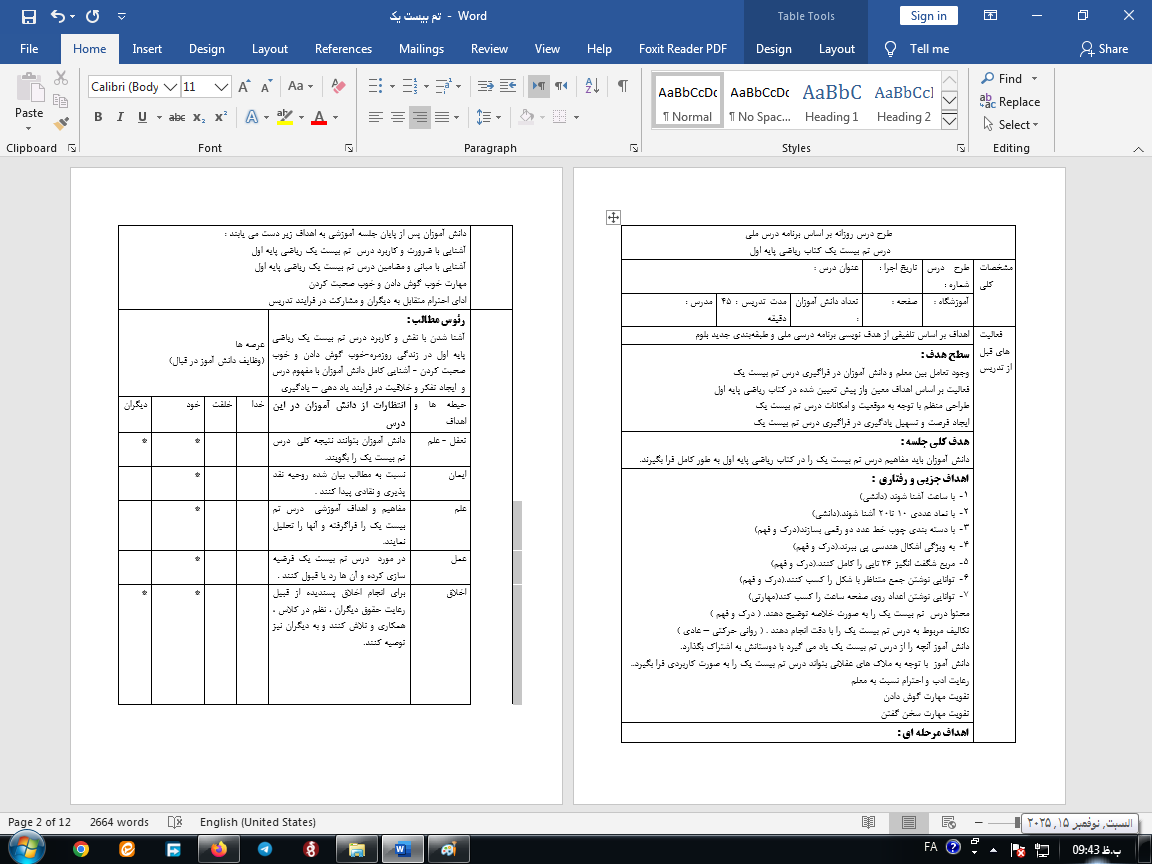
Task: Increase indent in Paragraph group
Action: tap(509, 86)
